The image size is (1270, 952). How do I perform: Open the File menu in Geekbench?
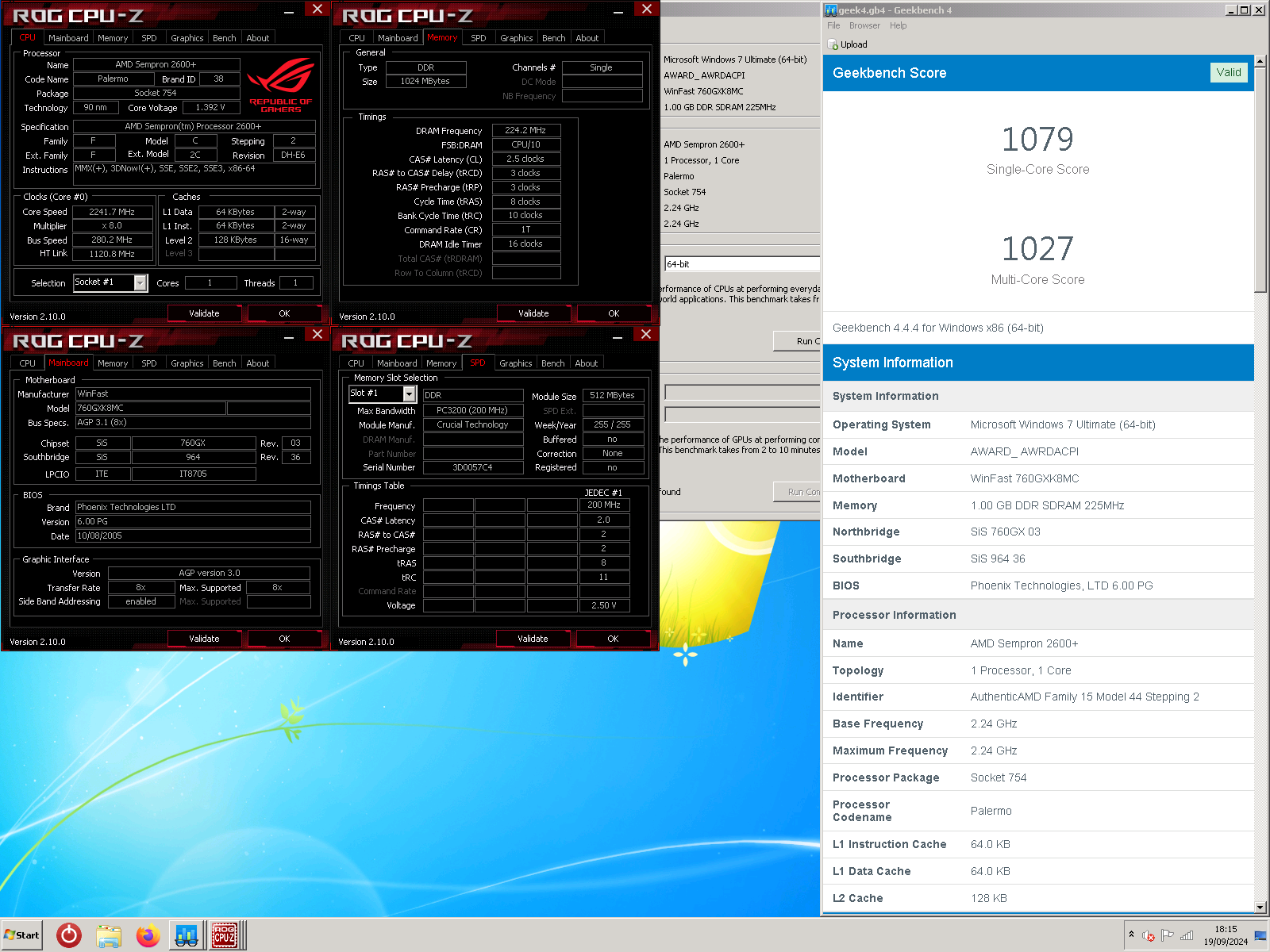833,25
